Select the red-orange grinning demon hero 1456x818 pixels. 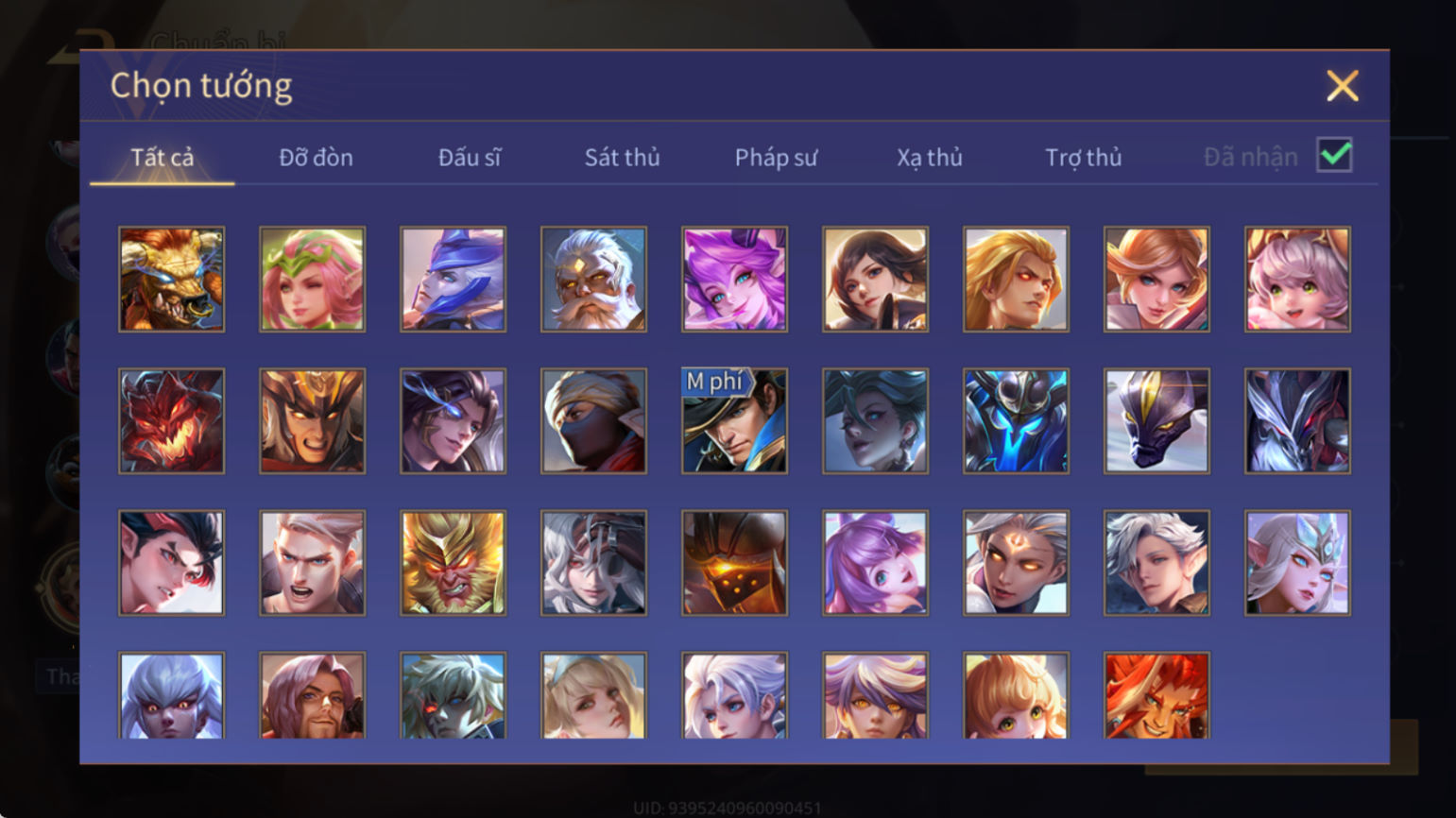tap(1156, 696)
